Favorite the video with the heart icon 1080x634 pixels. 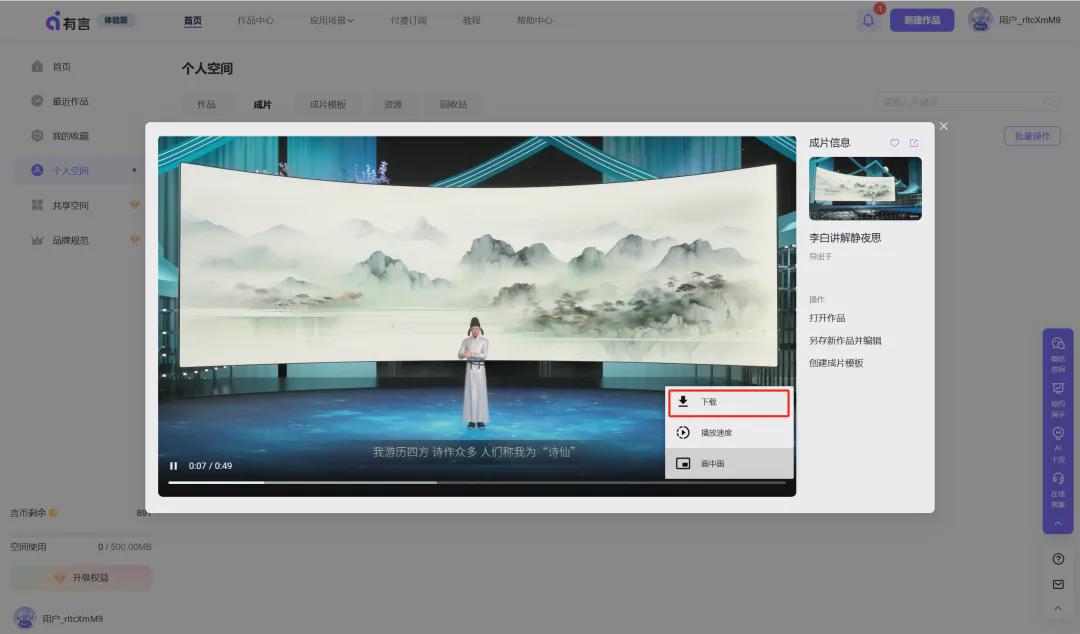tap(893, 142)
